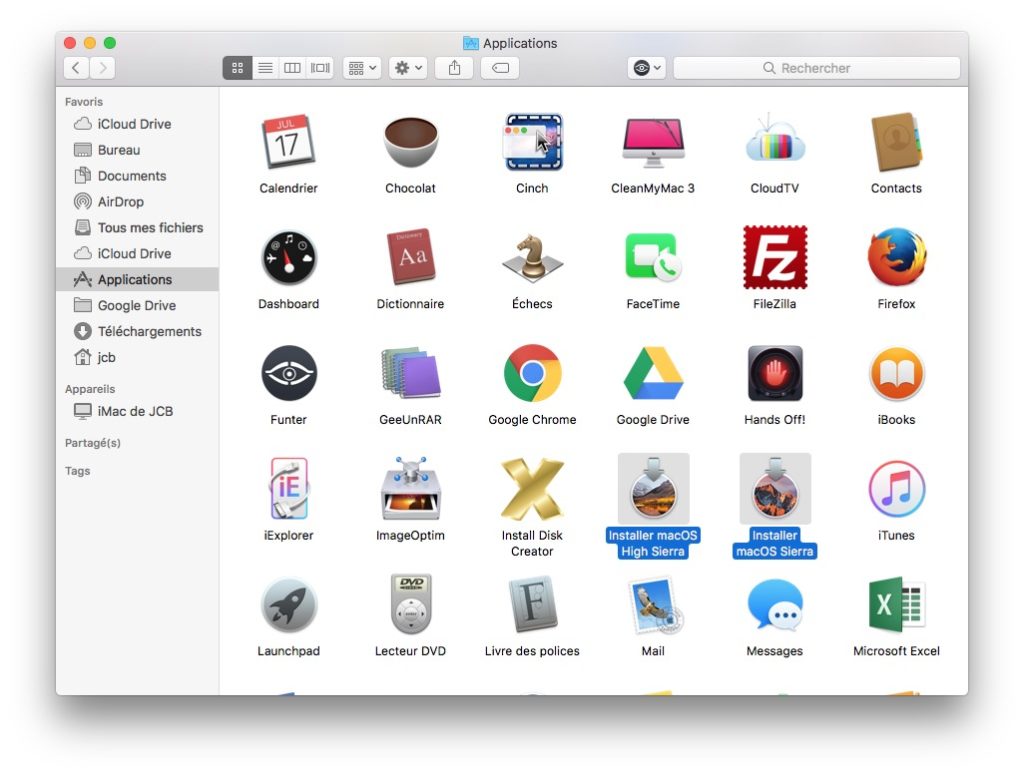Image resolution: width=1024 pixels, height=775 pixels.
Task: Click the Share toolbar button
Action: click(455, 68)
